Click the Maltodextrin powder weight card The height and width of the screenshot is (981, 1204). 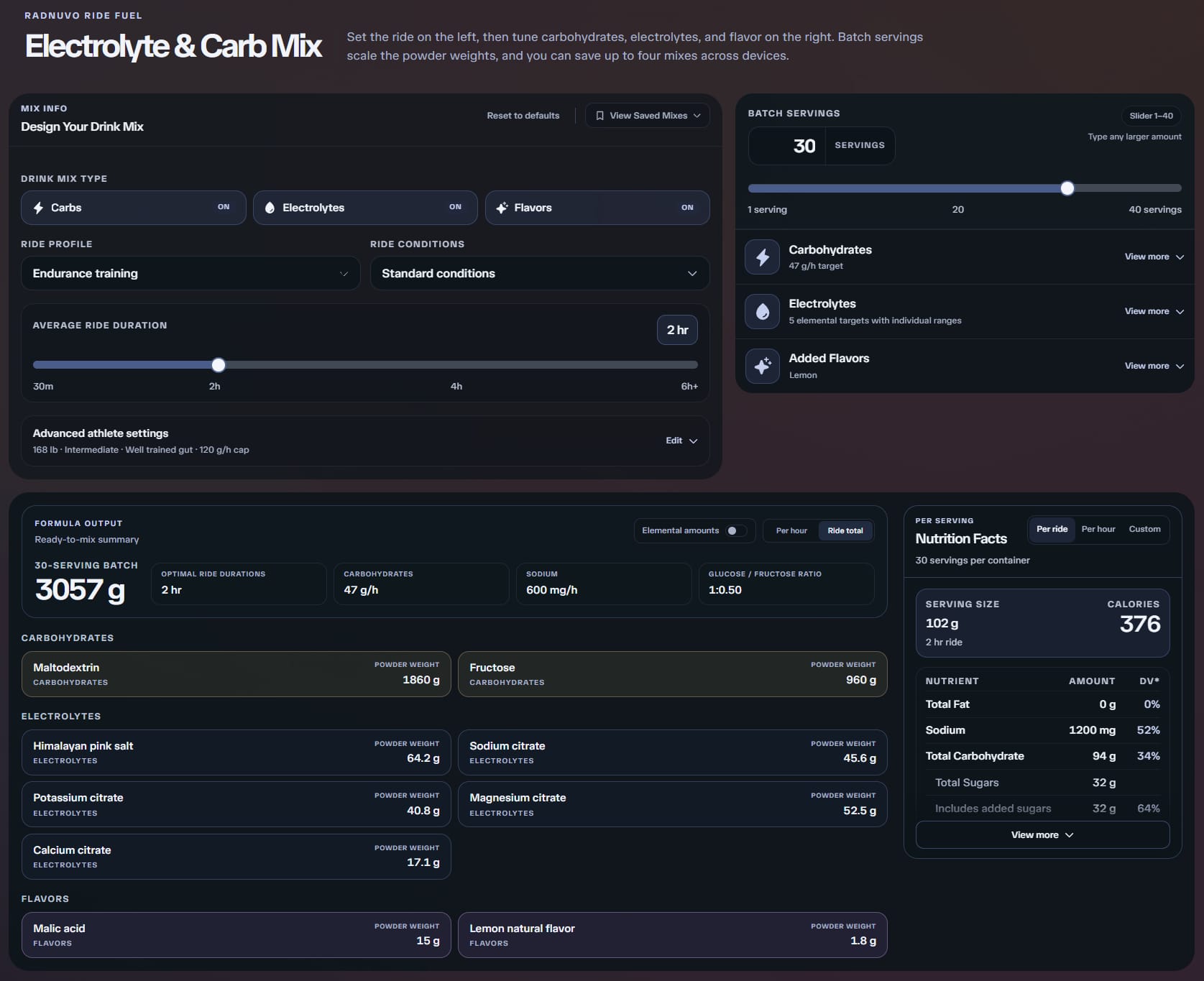[236, 674]
